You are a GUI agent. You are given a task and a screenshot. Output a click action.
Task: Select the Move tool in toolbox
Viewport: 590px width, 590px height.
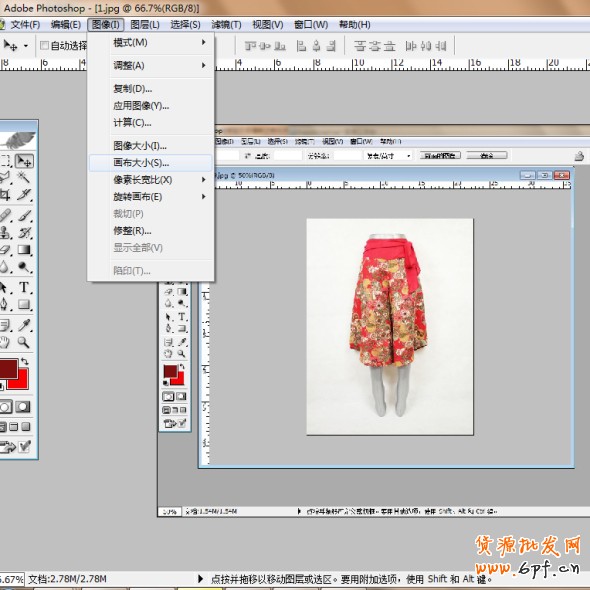pos(24,161)
